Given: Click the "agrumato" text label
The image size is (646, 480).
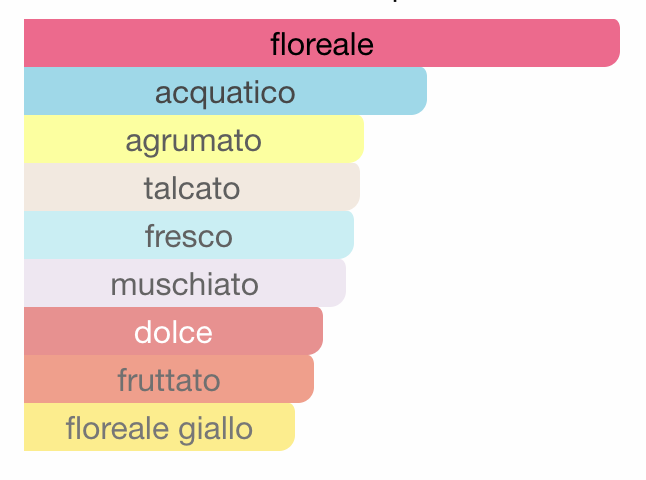Looking at the screenshot, I should (194, 142).
